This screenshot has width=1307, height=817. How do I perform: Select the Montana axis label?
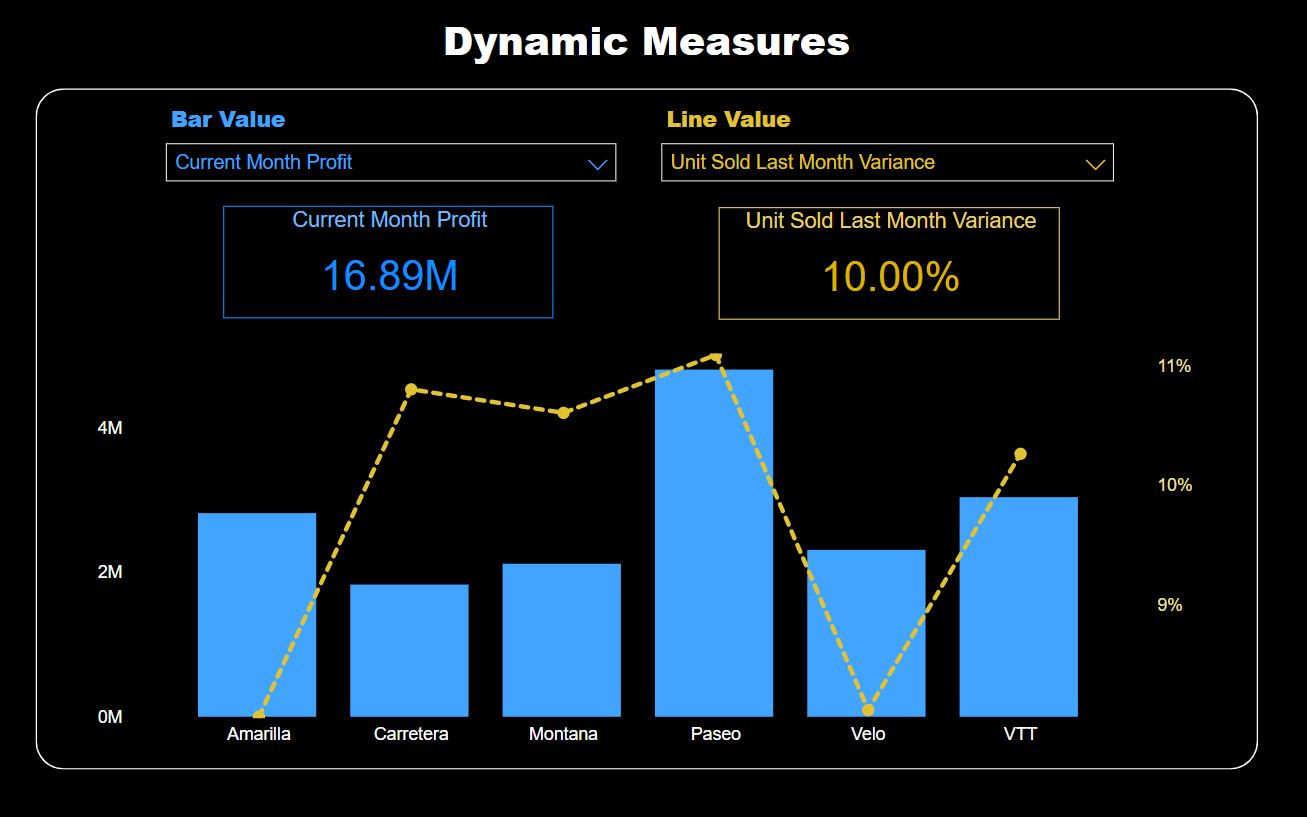click(x=563, y=734)
